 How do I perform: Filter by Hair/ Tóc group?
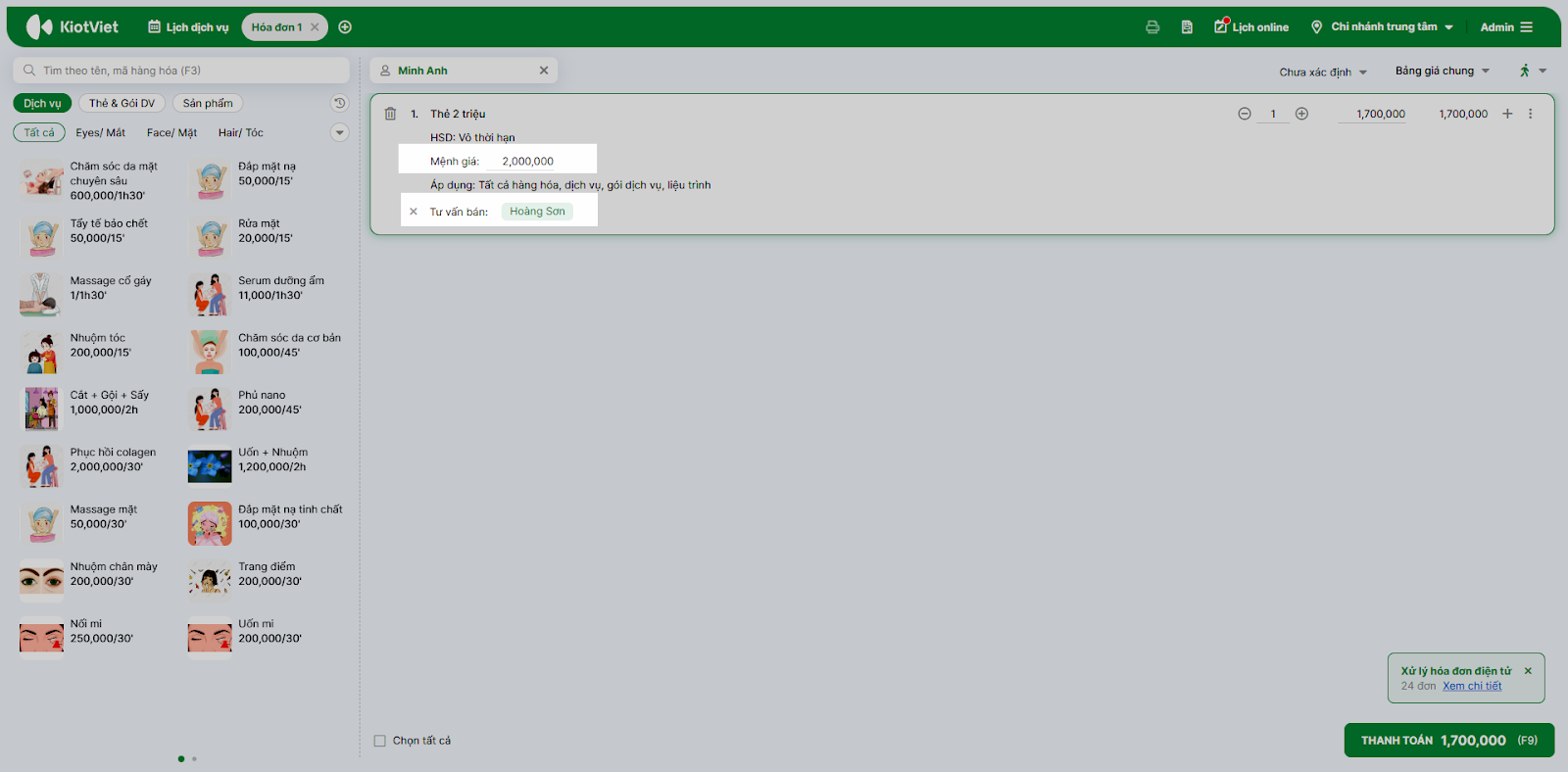pyautogui.click(x=241, y=132)
